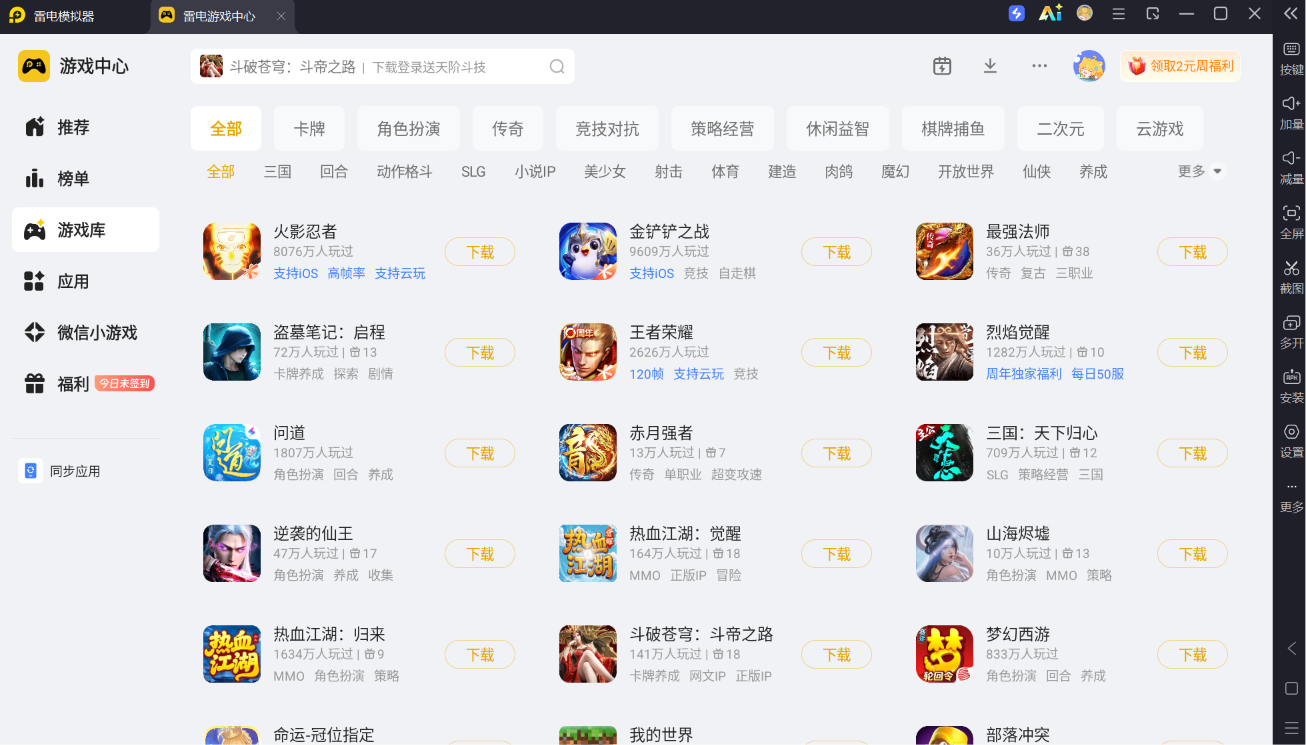
Task: Click the 周年独家福利 tag link
Action: coord(1024,374)
